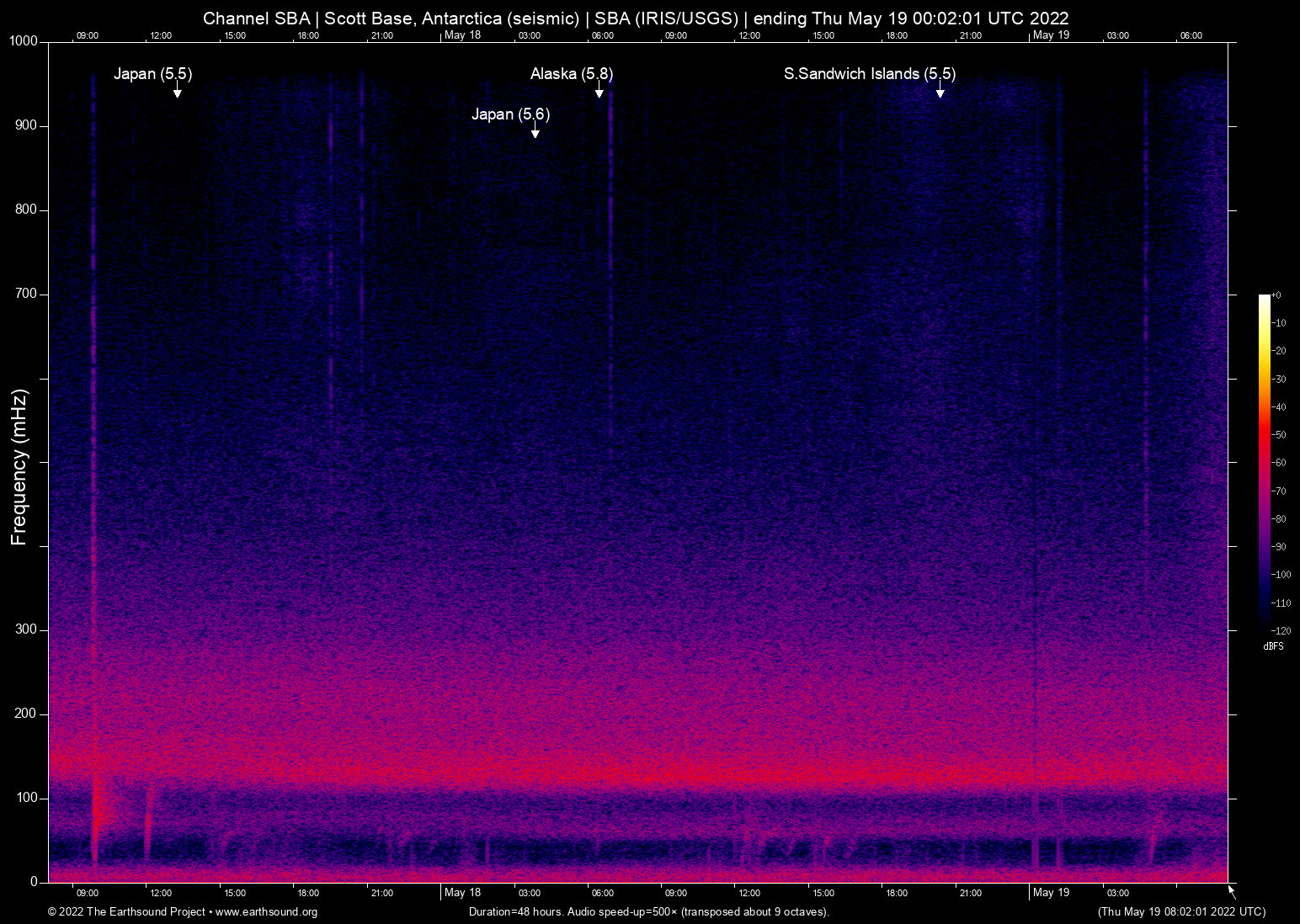
Task: Click the 1000 tick on frequency axis
Action: (23, 41)
